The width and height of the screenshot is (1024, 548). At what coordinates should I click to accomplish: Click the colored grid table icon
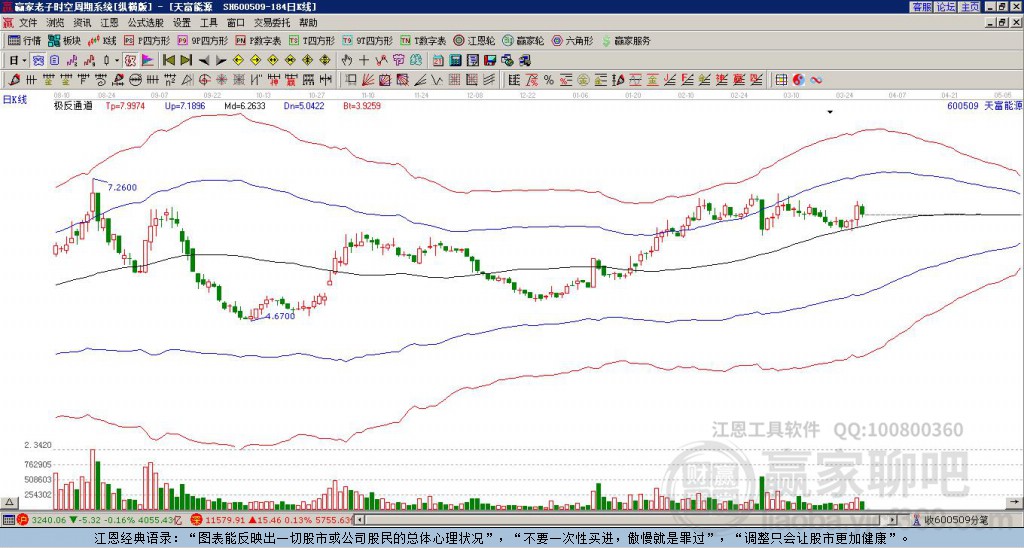(781, 80)
